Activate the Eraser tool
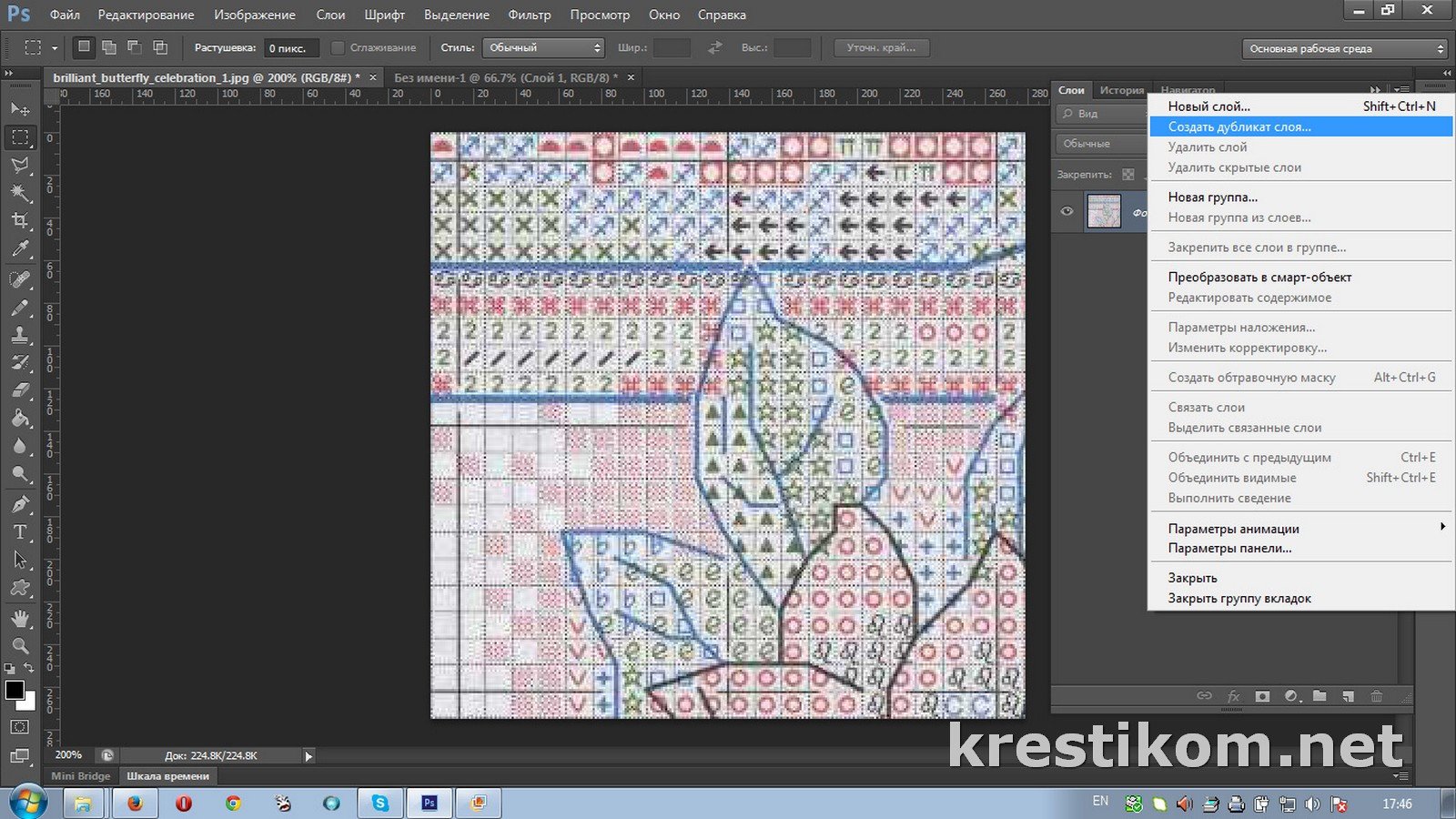 pos(19,390)
